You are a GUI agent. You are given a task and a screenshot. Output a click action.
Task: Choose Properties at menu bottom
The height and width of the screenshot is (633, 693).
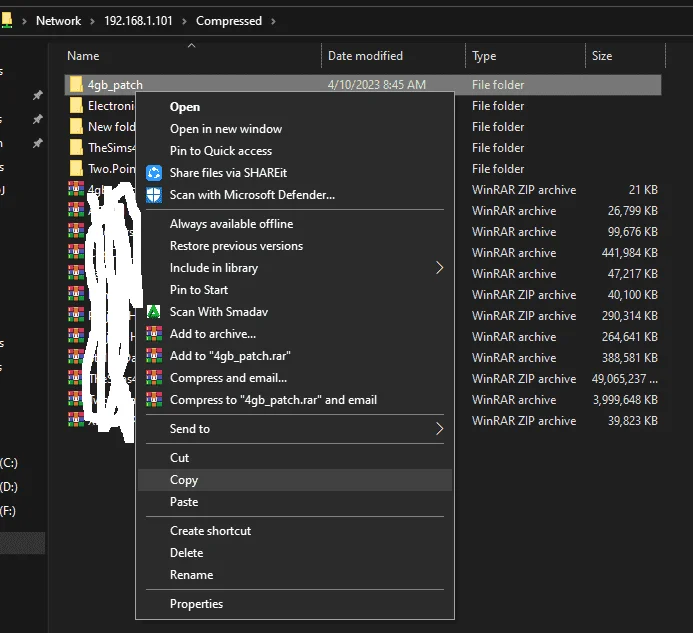click(x=295, y=604)
